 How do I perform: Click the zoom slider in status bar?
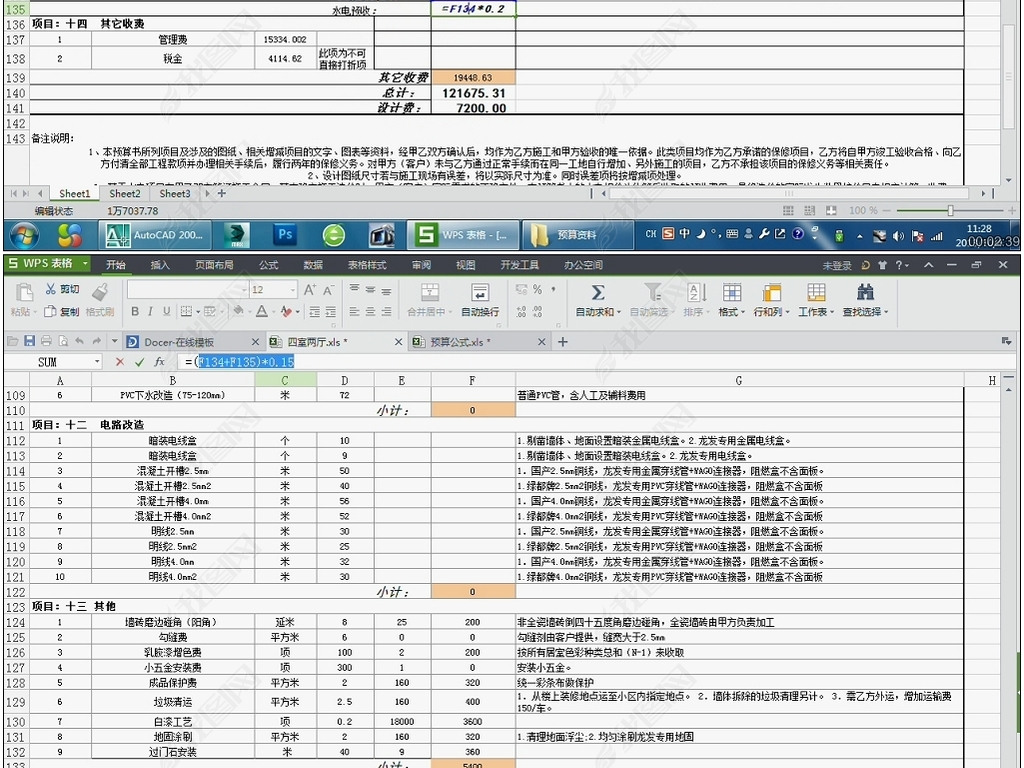(x=950, y=211)
